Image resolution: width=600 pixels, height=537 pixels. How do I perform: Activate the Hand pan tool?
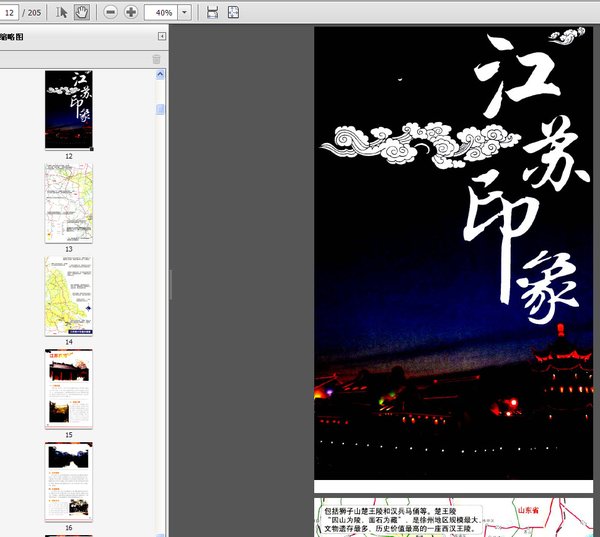(x=82, y=12)
